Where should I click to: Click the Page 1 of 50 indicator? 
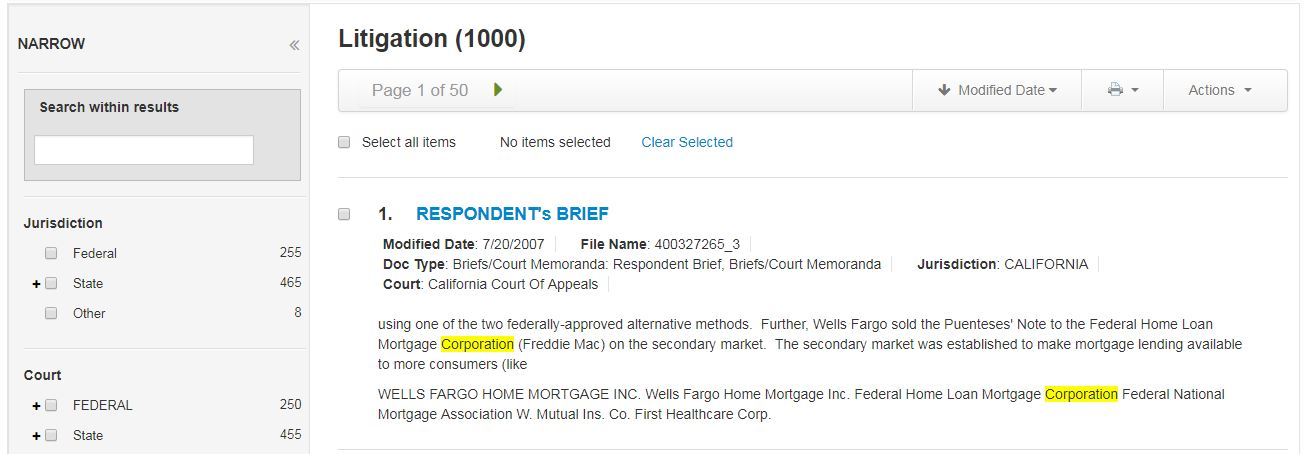(x=420, y=90)
